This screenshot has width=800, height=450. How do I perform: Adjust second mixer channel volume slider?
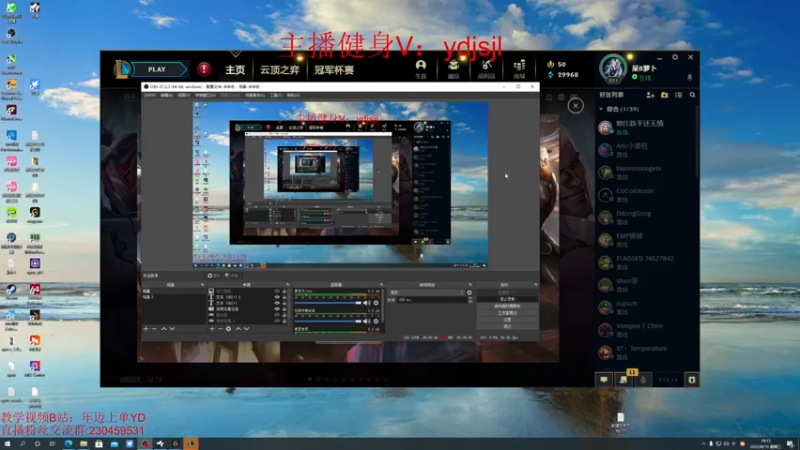pos(328,321)
